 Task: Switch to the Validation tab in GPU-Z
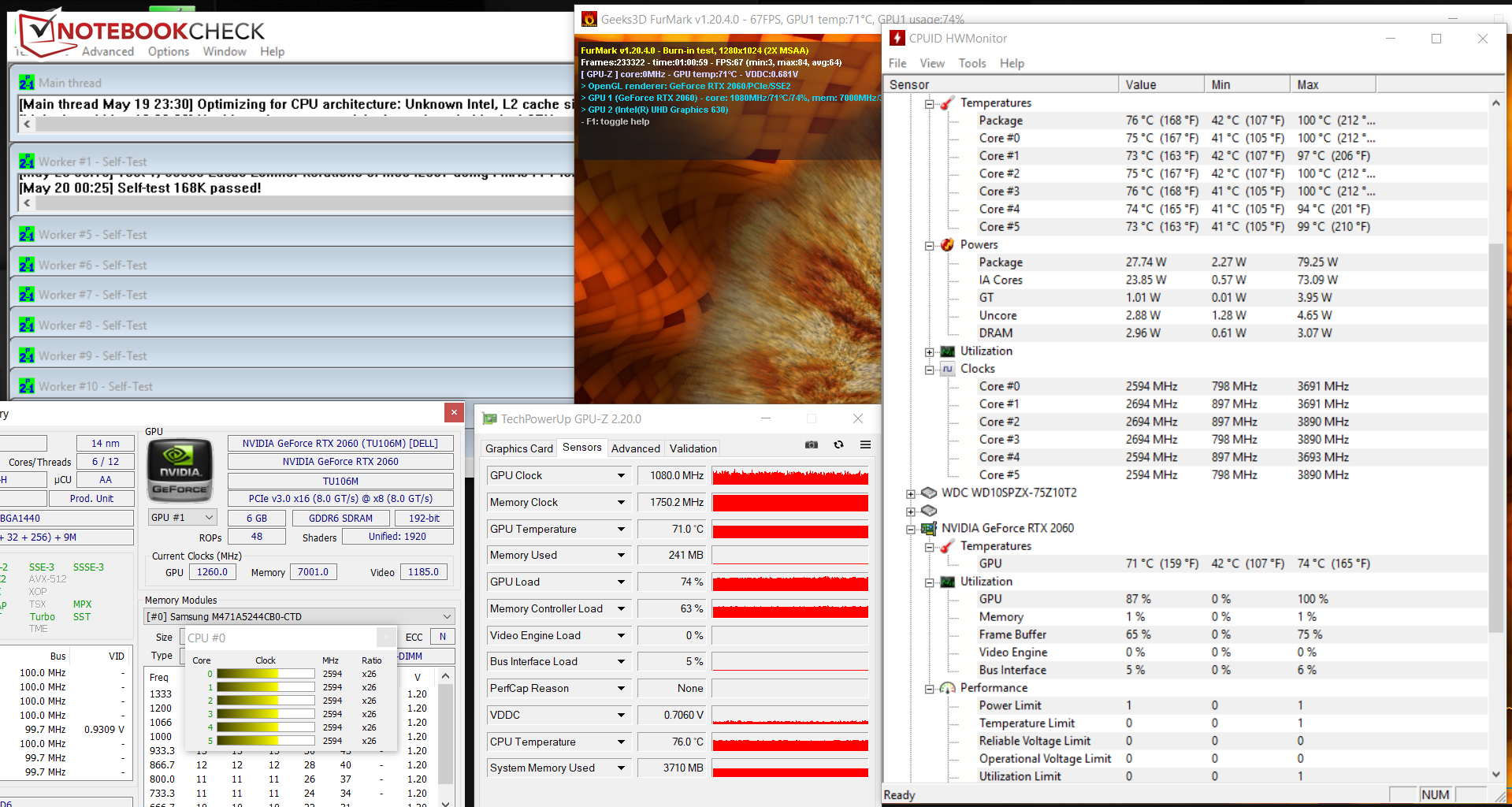pyautogui.click(x=693, y=448)
